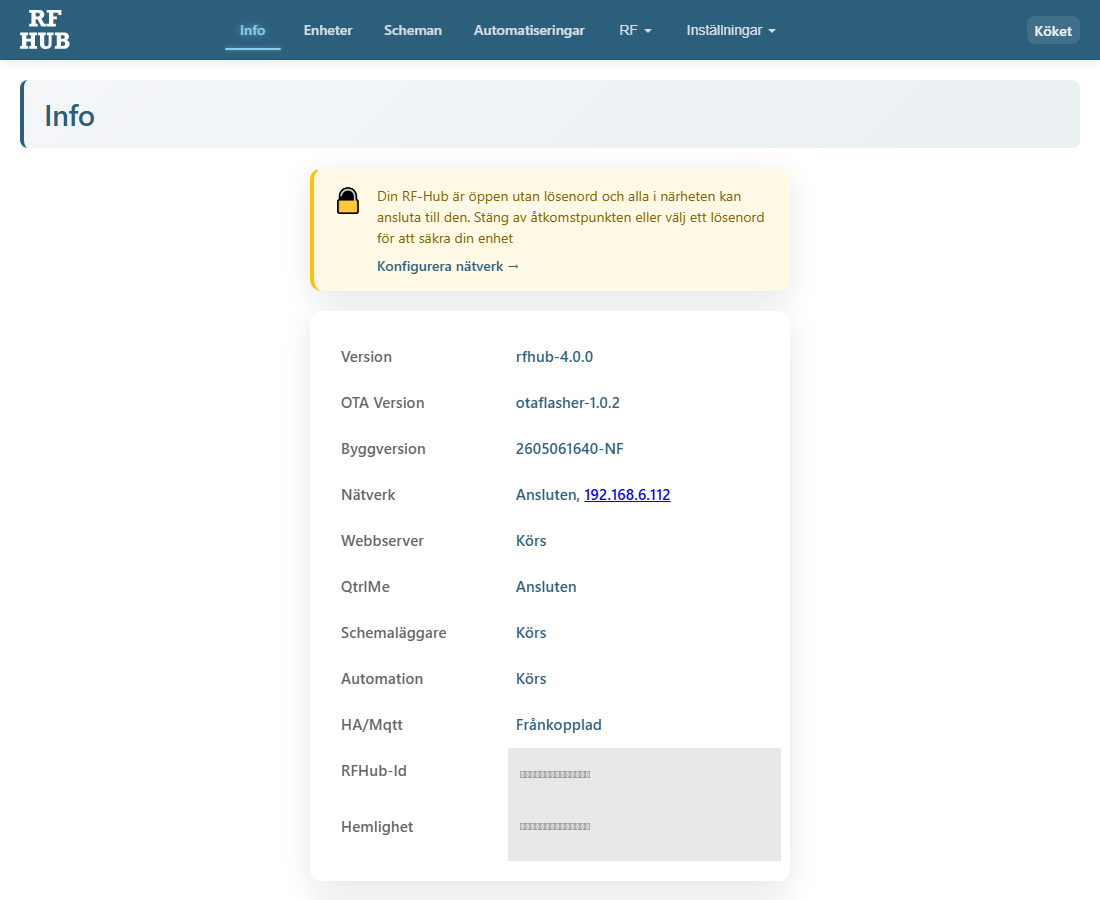1100x900 pixels.
Task: Click the Hemlighet label
Action: click(x=377, y=826)
